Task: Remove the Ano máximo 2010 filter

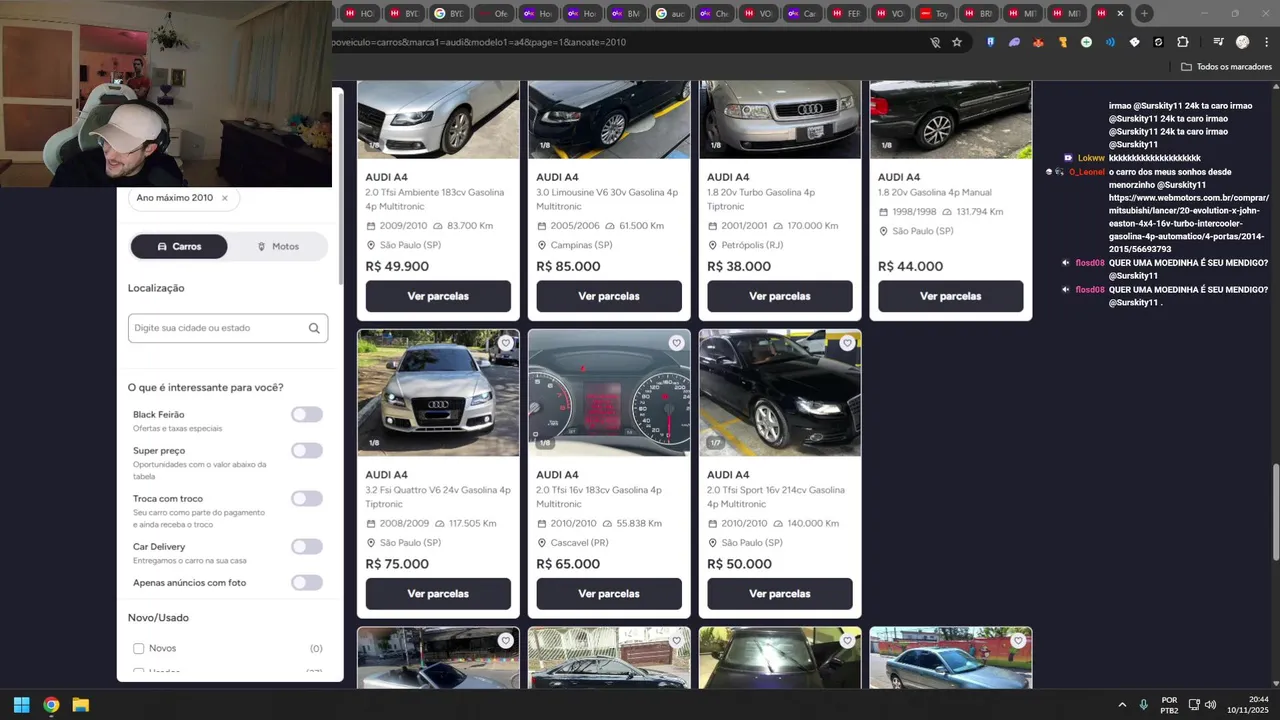Action: 224,198
